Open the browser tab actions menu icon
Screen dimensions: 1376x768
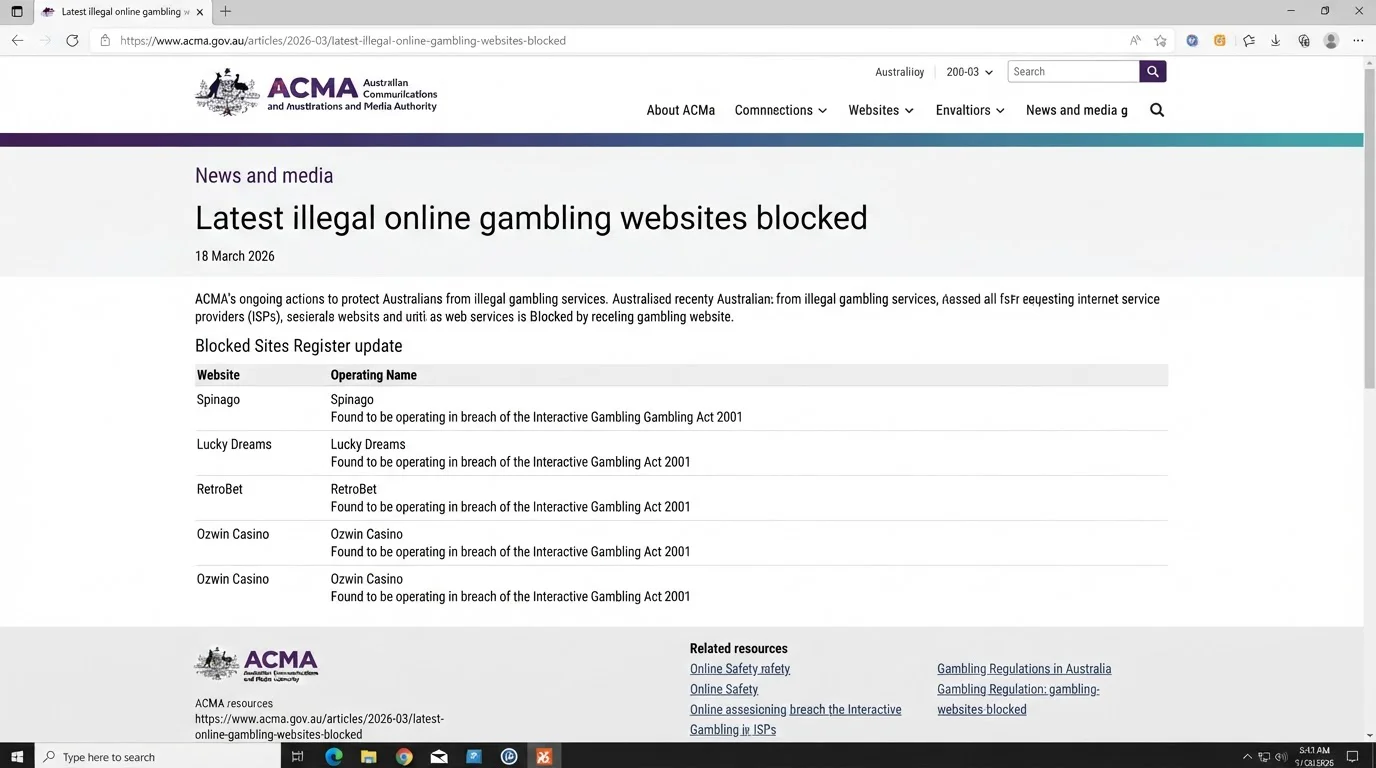17,11
